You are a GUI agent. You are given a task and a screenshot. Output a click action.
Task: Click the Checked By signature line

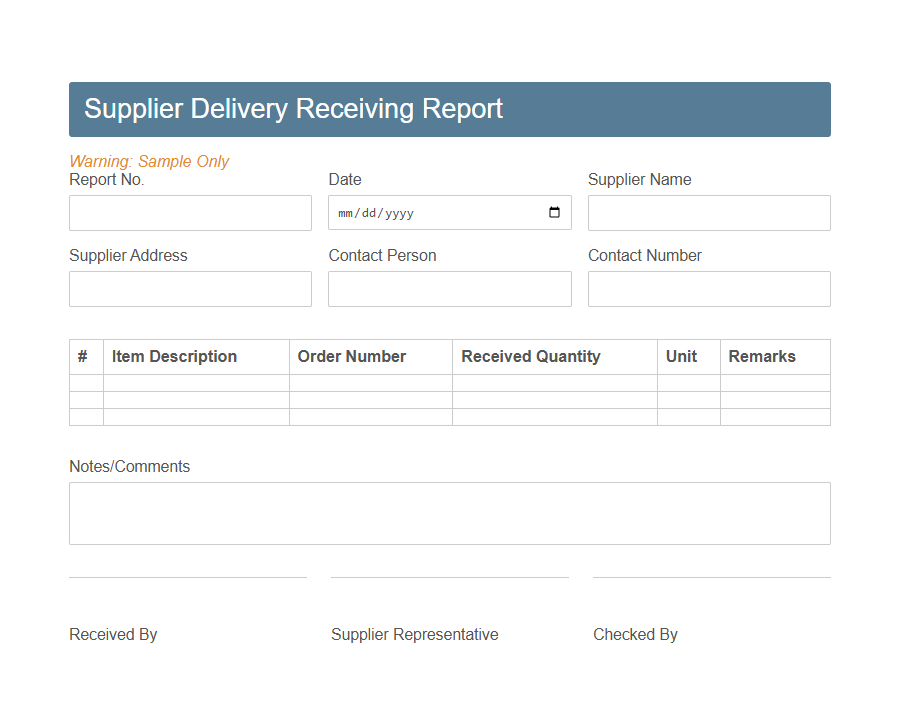[711, 577]
